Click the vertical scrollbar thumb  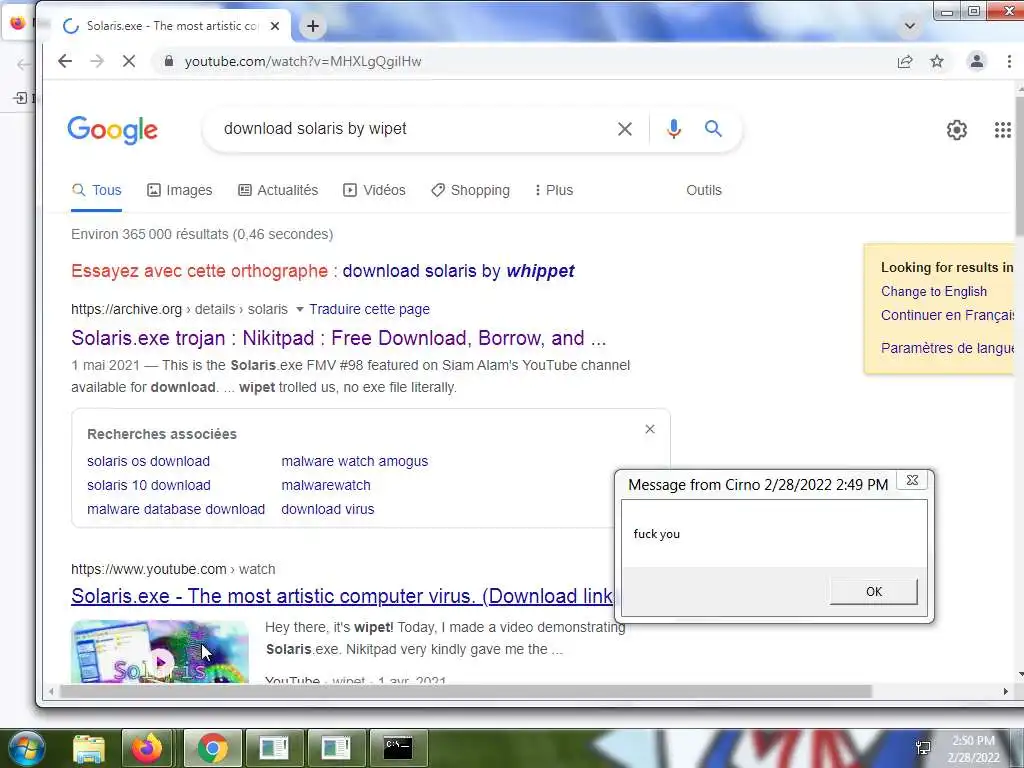pyautogui.click(x=1019, y=167)
